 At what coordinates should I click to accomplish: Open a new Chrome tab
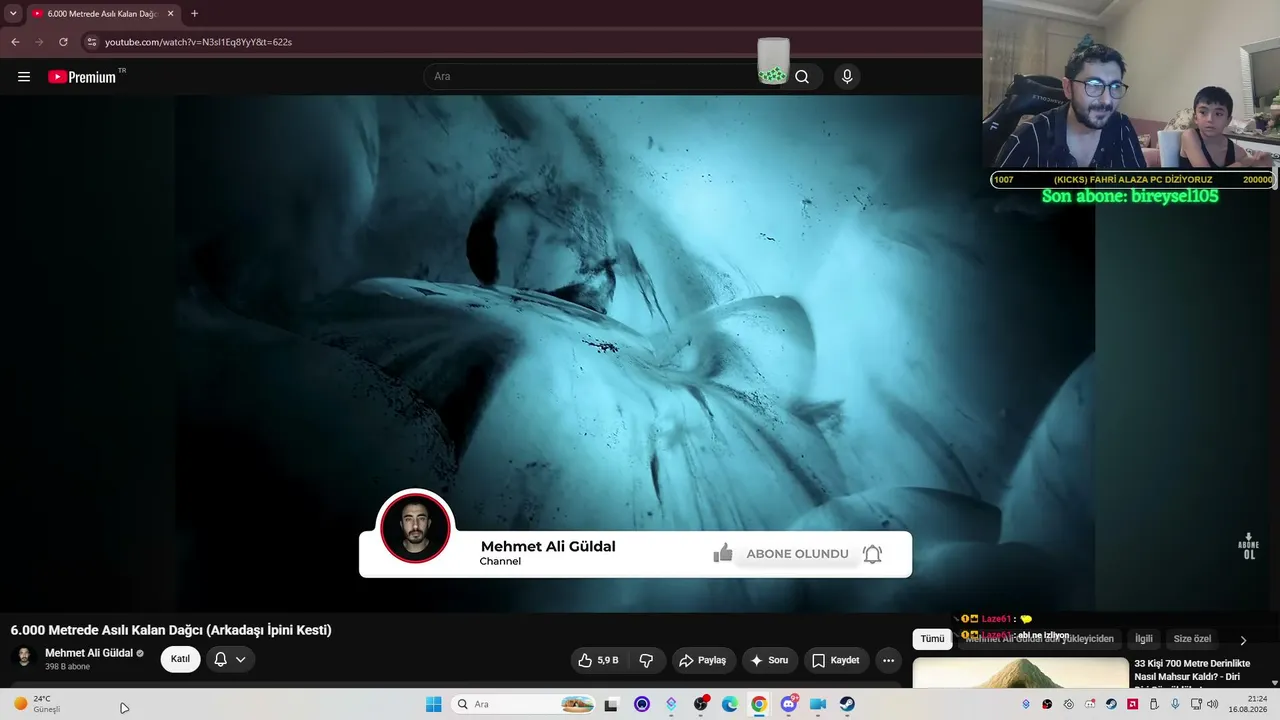(x=194, y=14)
